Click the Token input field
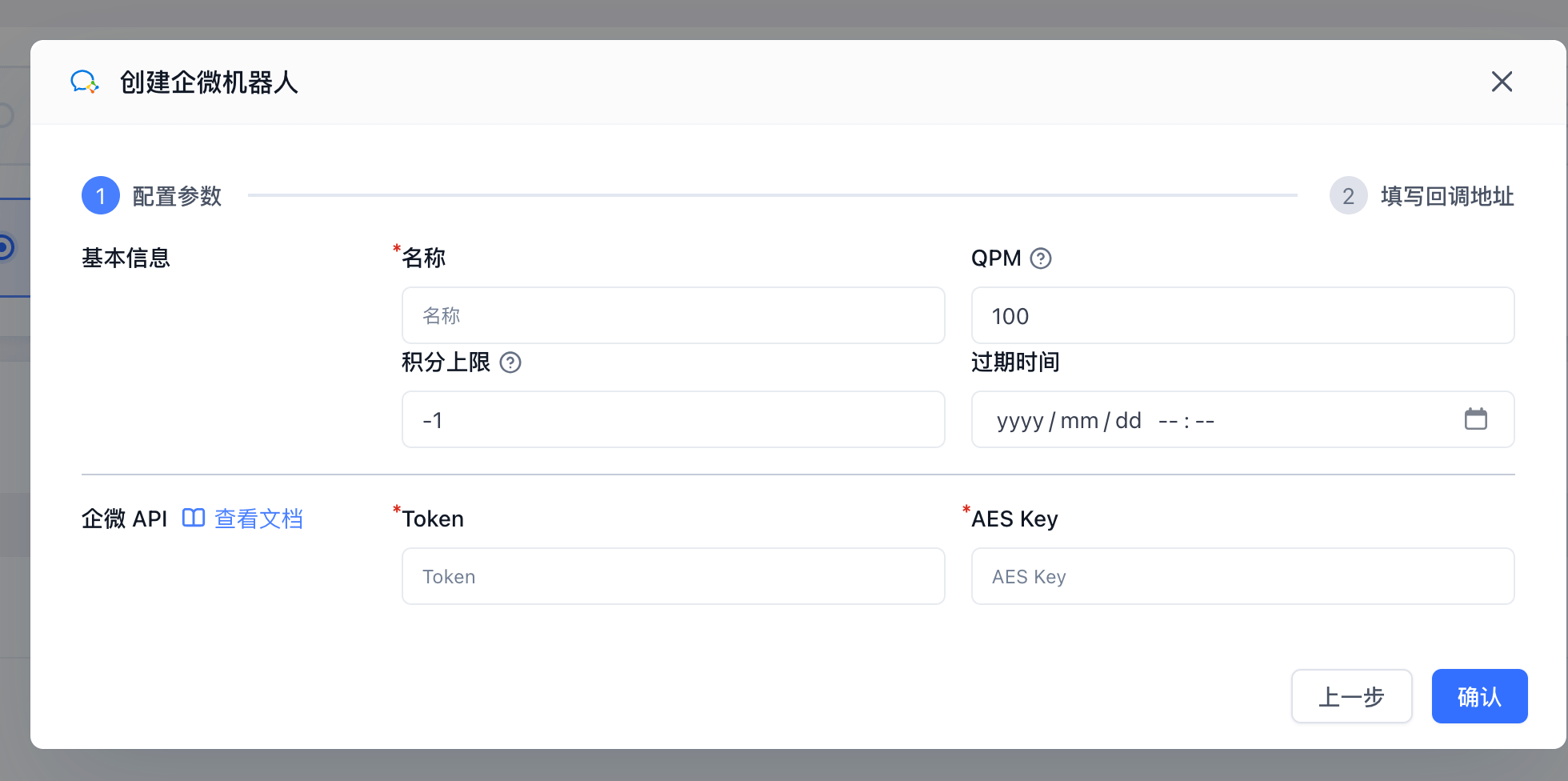 673,576
